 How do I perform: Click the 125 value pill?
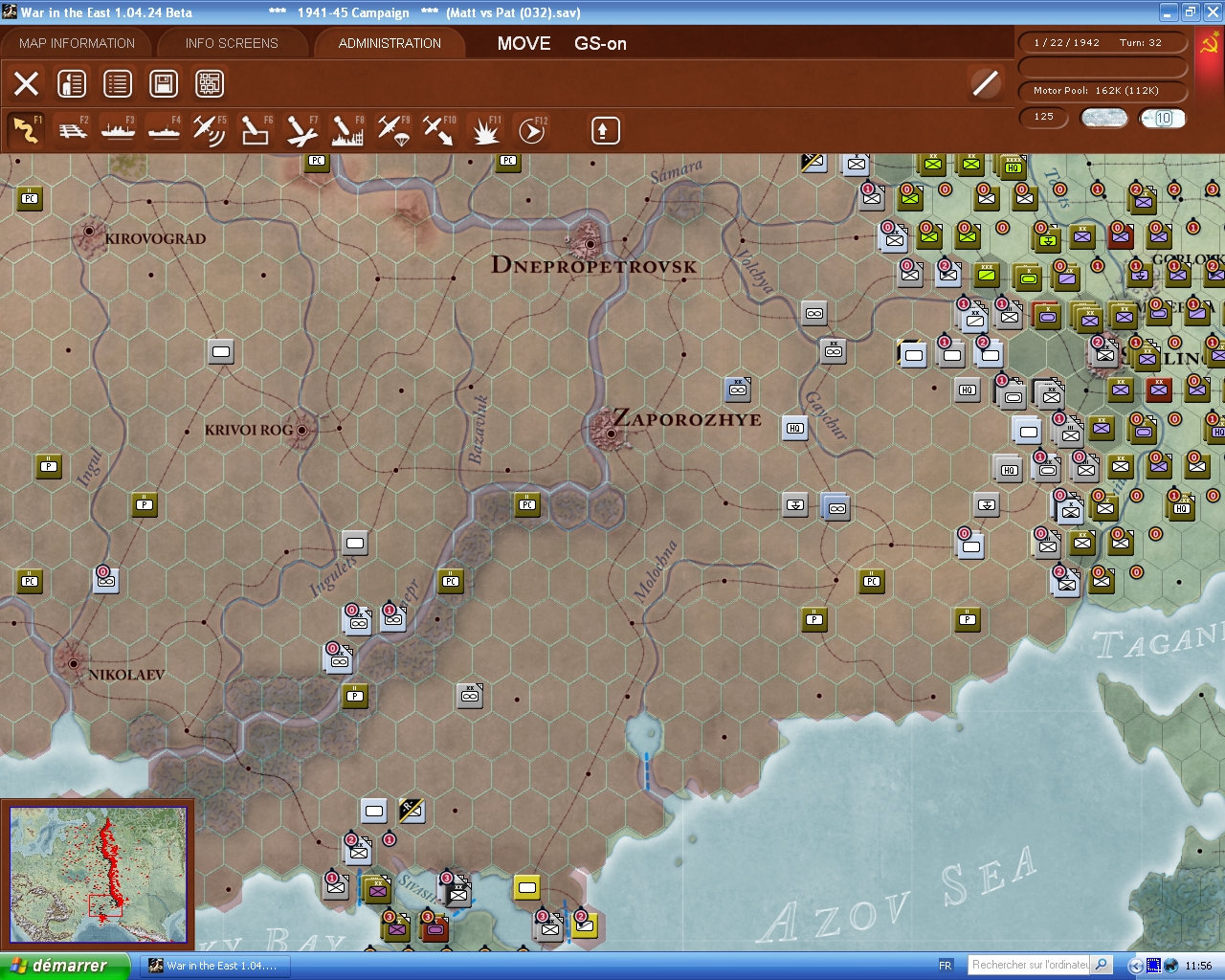click(x=1044, y=117)
